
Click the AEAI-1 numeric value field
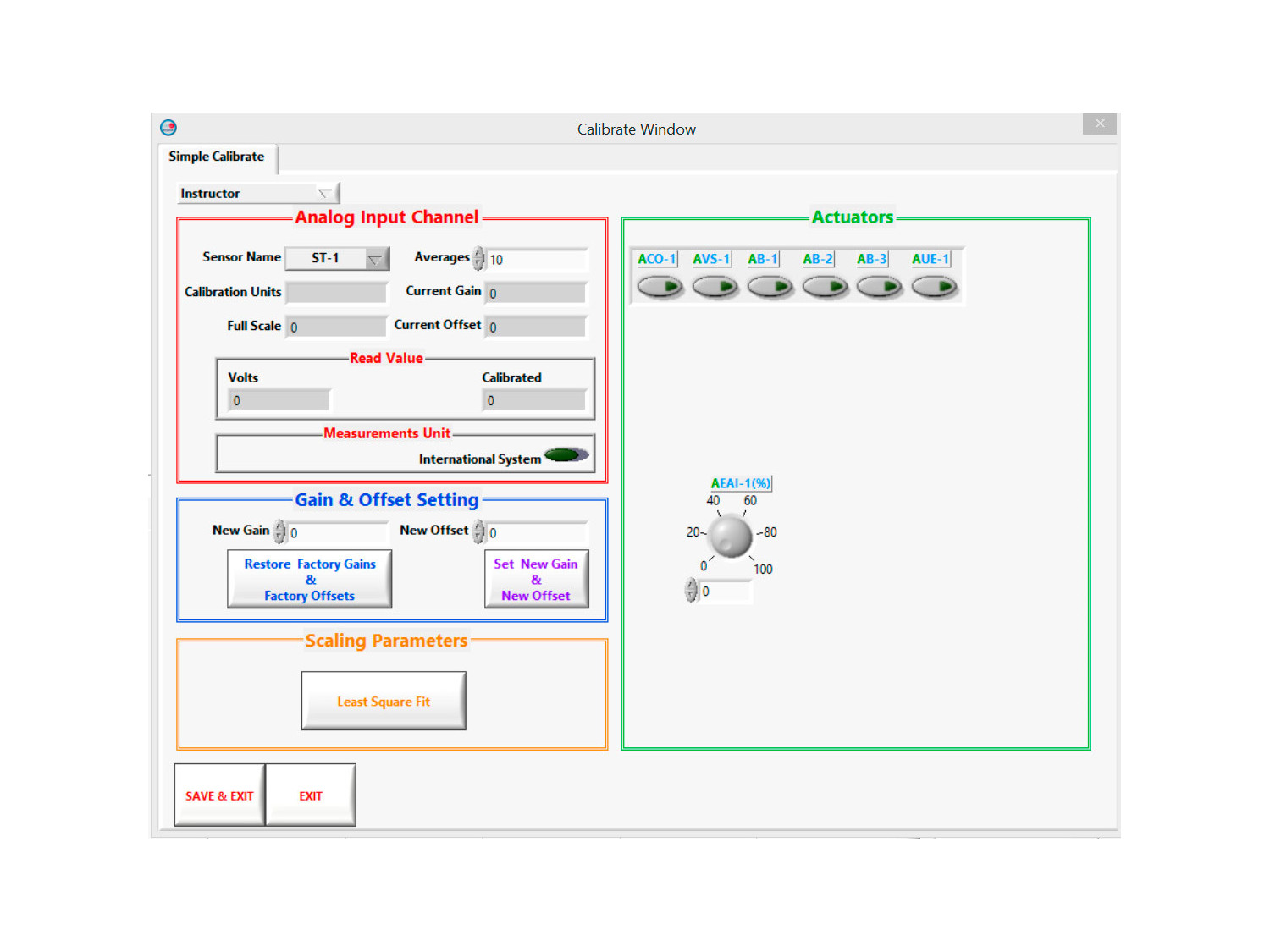click(726, 591)
